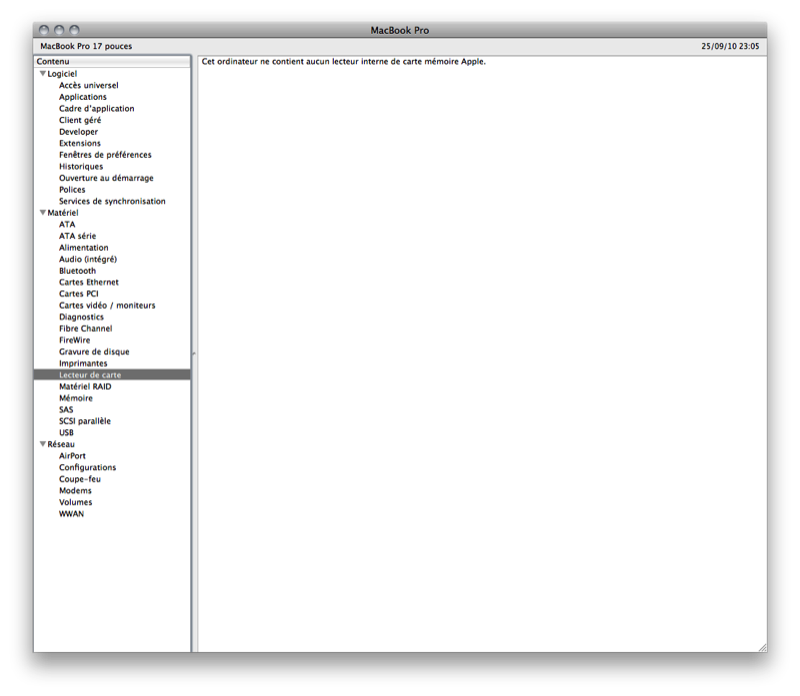Image resolution: width=800 pixels, height=696 pixels.
Task: Open the Applications entry
Action: click(x=83, y=97)
